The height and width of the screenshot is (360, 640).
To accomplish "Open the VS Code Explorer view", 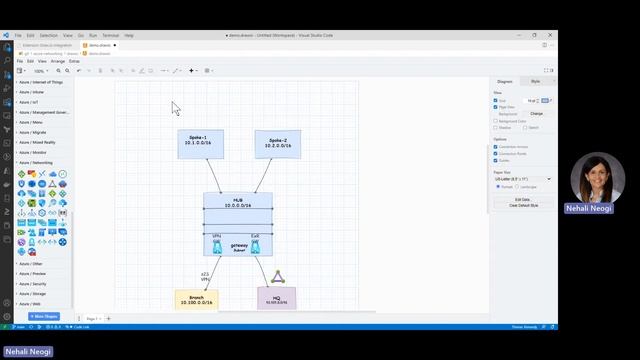I will coord(7,47).
